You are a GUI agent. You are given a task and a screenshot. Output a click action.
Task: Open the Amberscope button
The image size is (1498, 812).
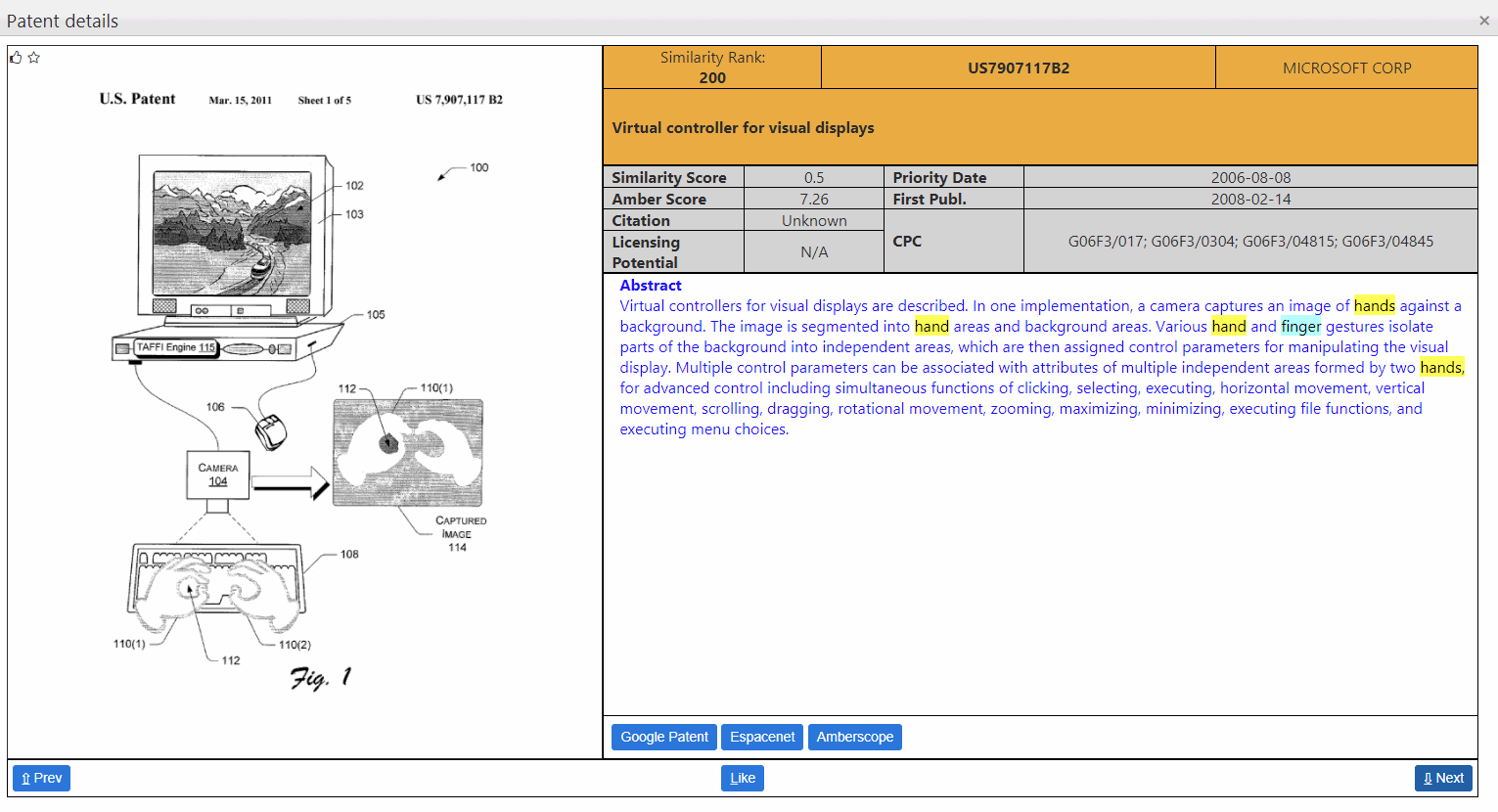855,737
